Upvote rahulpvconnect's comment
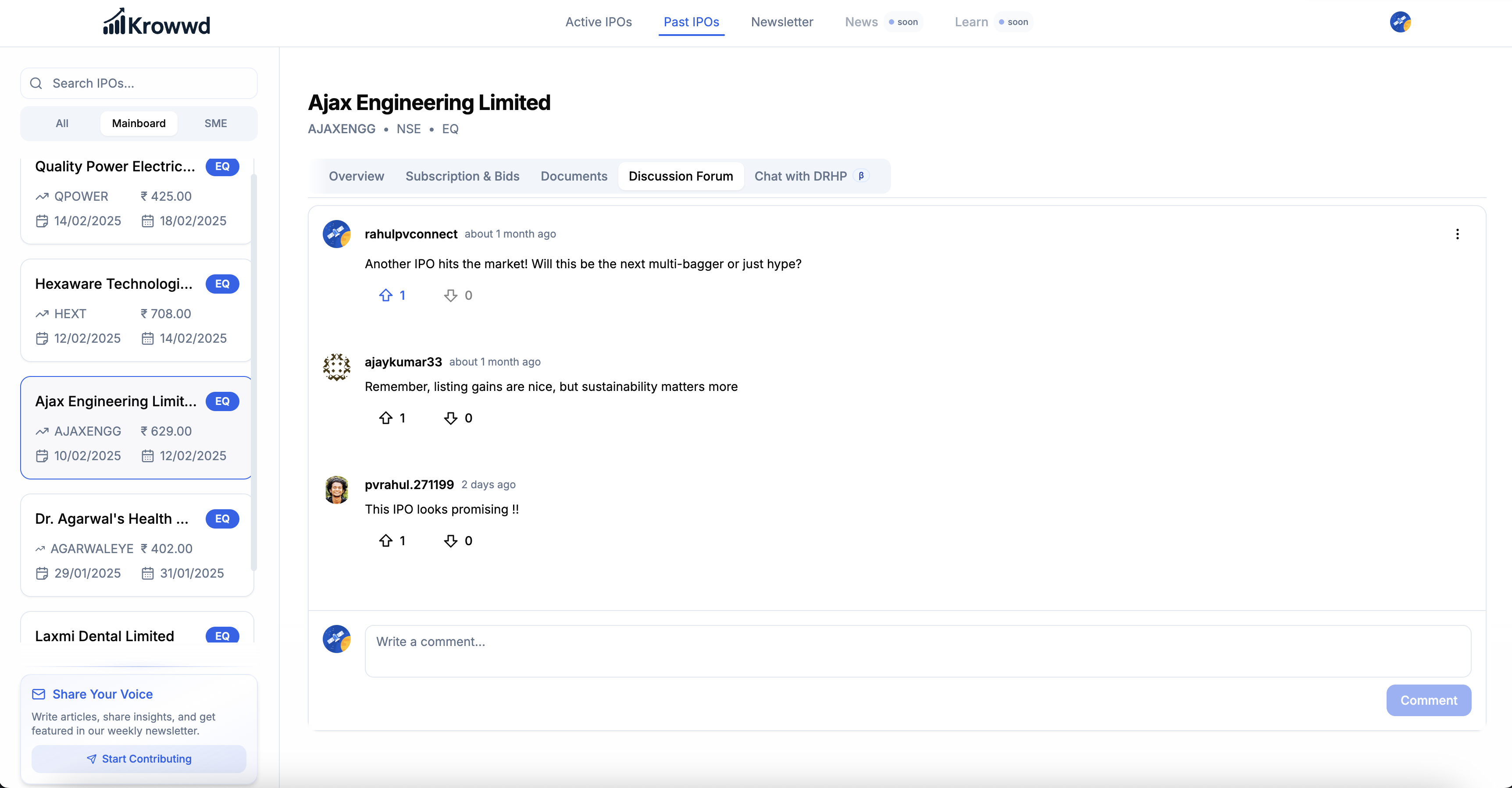 pos(385,295)
